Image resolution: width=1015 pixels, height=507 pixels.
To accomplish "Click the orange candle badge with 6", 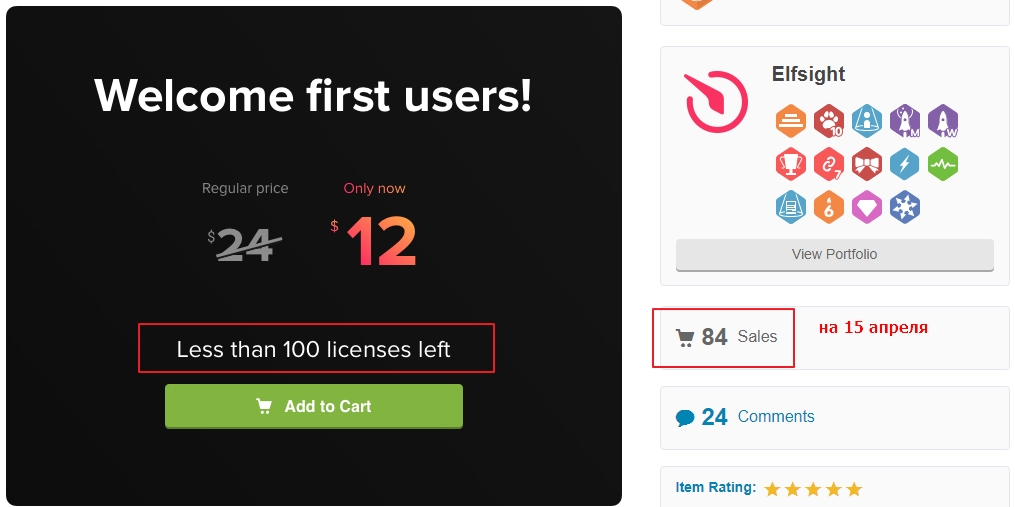I will (x=829, y=207).
